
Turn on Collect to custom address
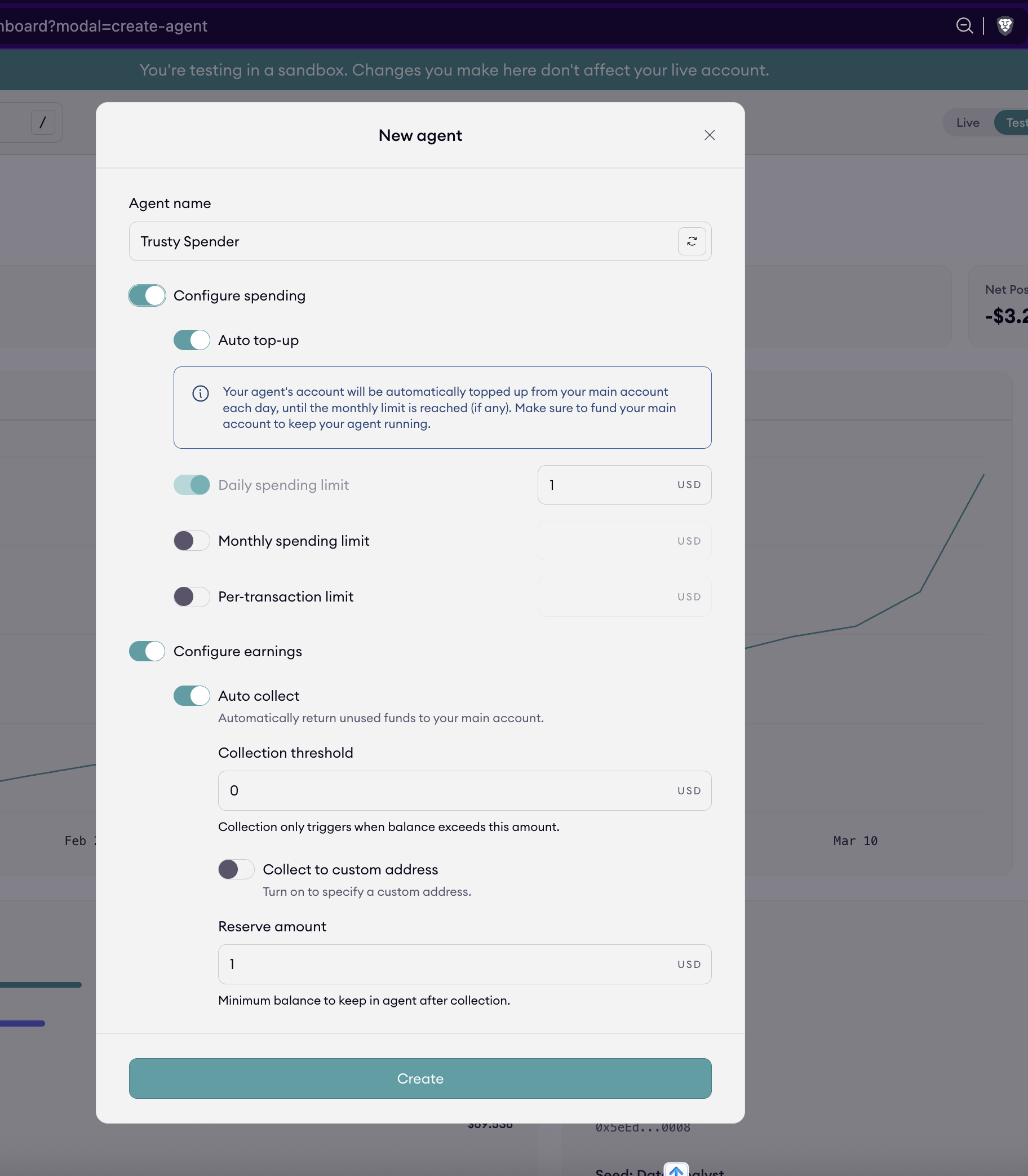click(235, 869)
